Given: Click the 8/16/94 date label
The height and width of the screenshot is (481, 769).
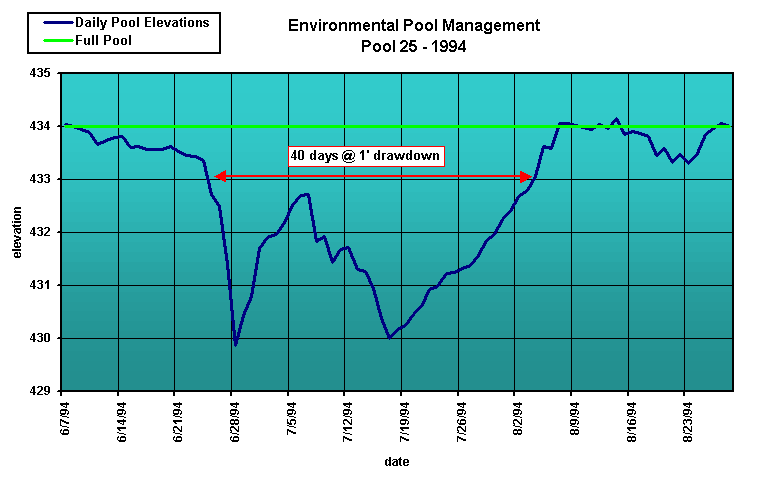Looking at the screenshot, I should tap(632, 422).
